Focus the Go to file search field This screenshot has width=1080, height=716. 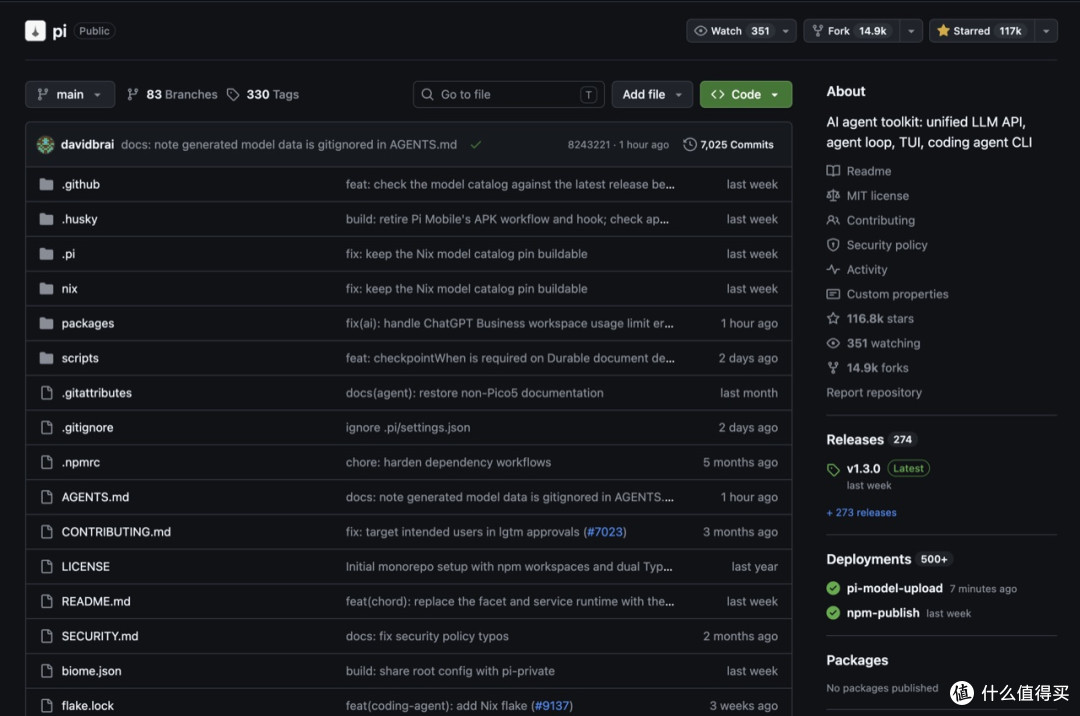coord(508,94)
